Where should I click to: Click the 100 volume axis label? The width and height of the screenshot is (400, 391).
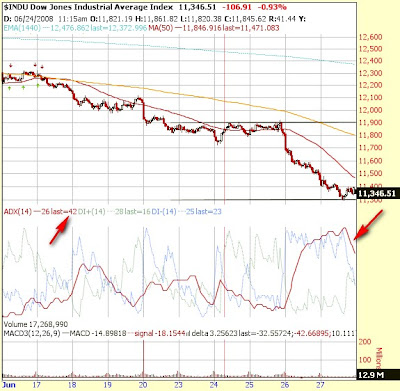coord(365,360)
